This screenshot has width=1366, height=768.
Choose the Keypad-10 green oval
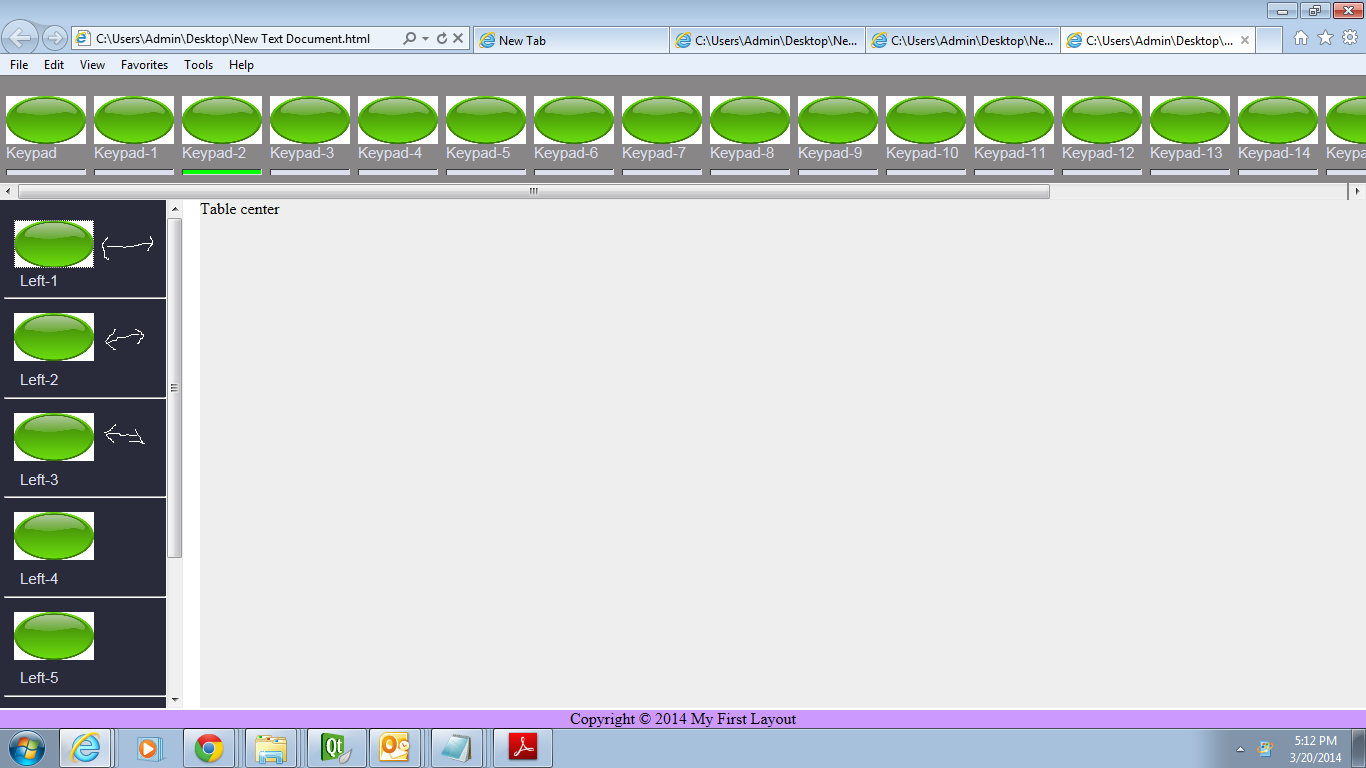[x=926, y=120]
